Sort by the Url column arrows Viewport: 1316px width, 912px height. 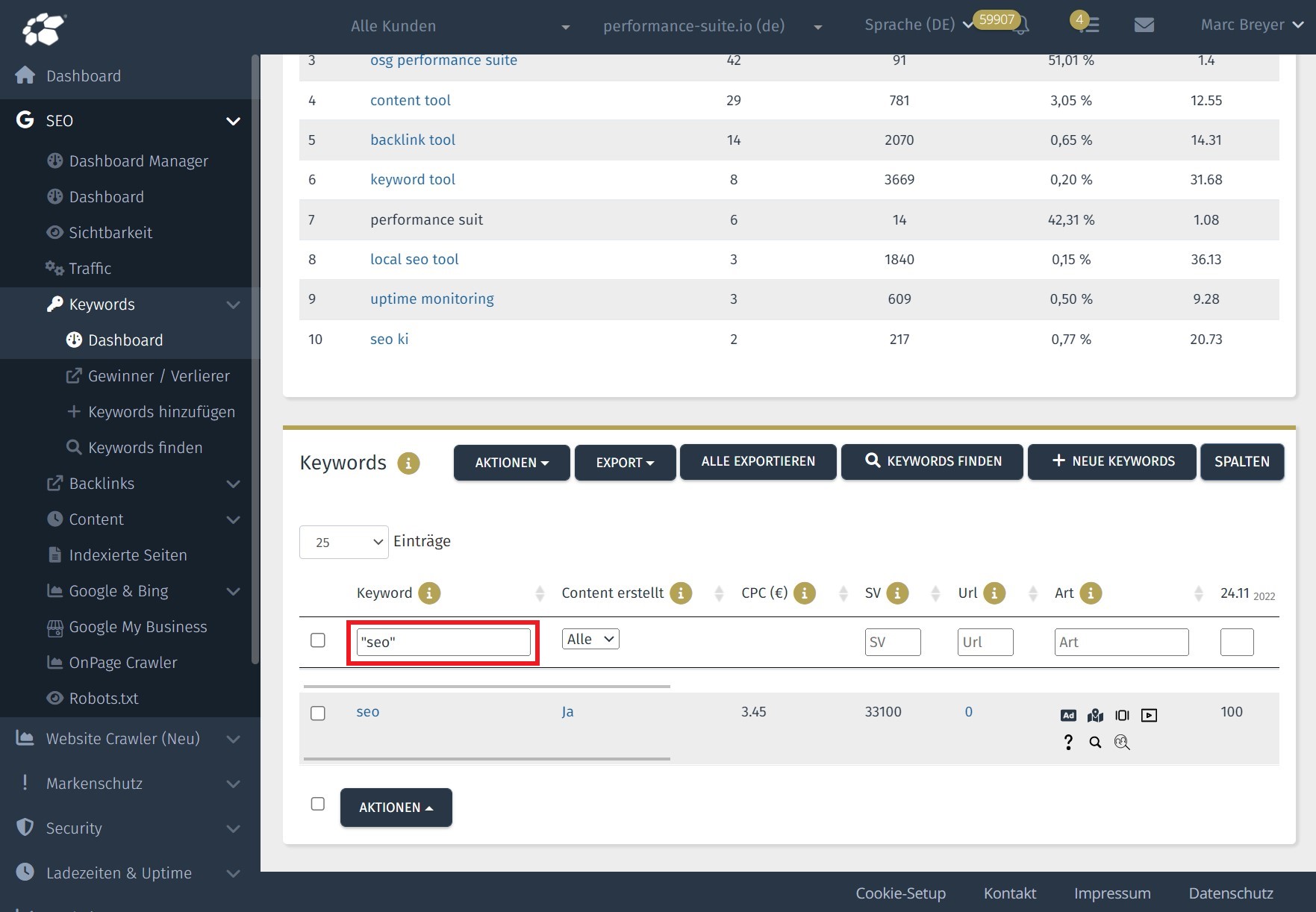(1033, 594)
